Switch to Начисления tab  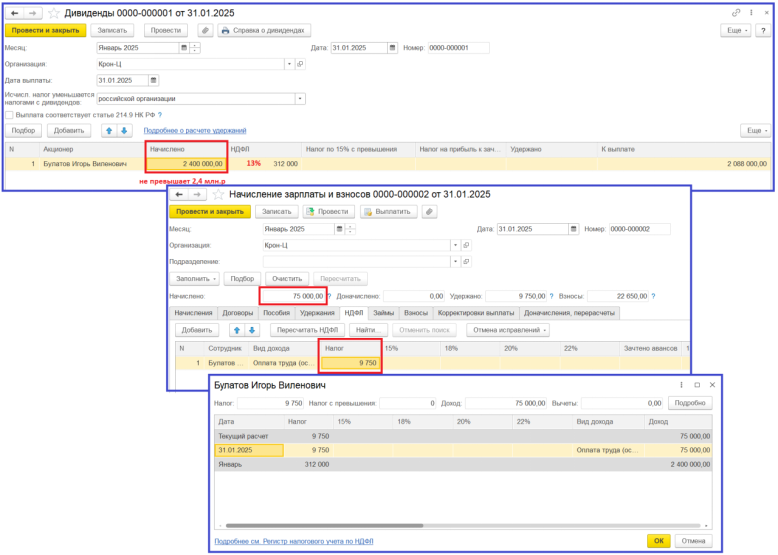194,313
